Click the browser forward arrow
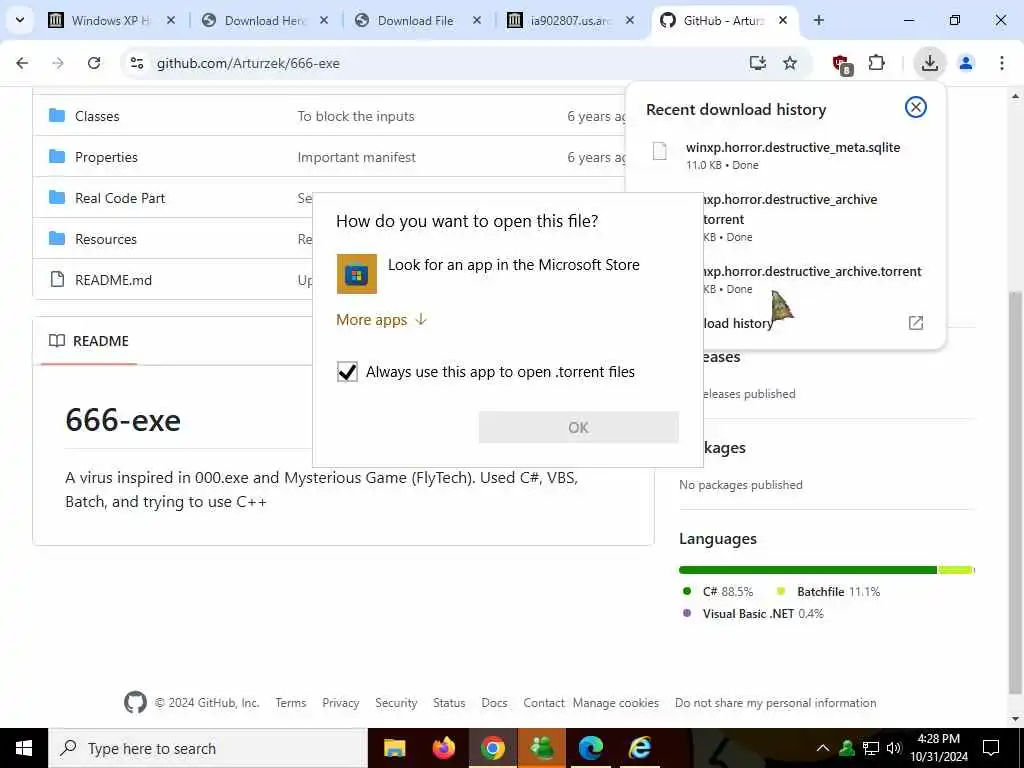Image resolution: width=1024 pixels, height=768 pixels. [58, 63]
